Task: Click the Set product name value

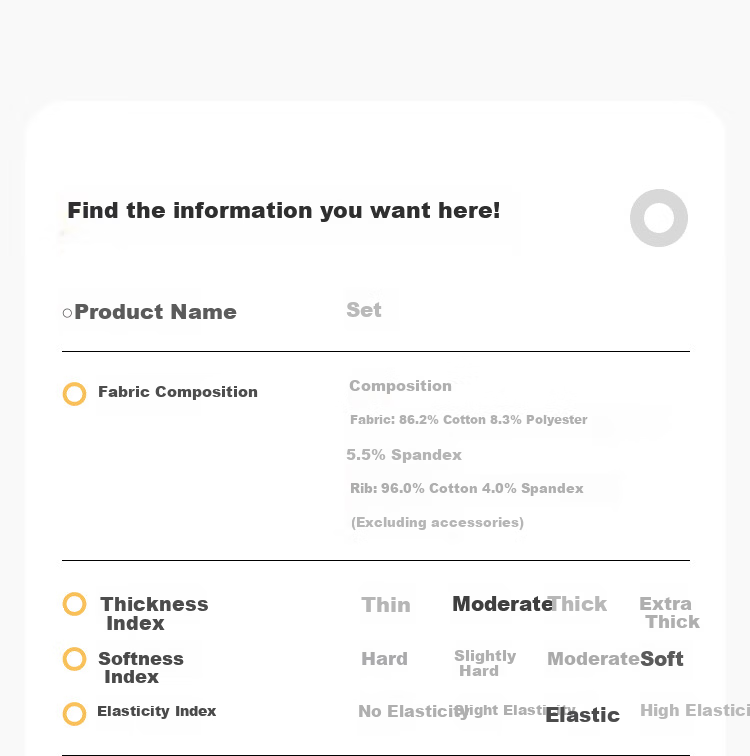Action: pos(364,310)
